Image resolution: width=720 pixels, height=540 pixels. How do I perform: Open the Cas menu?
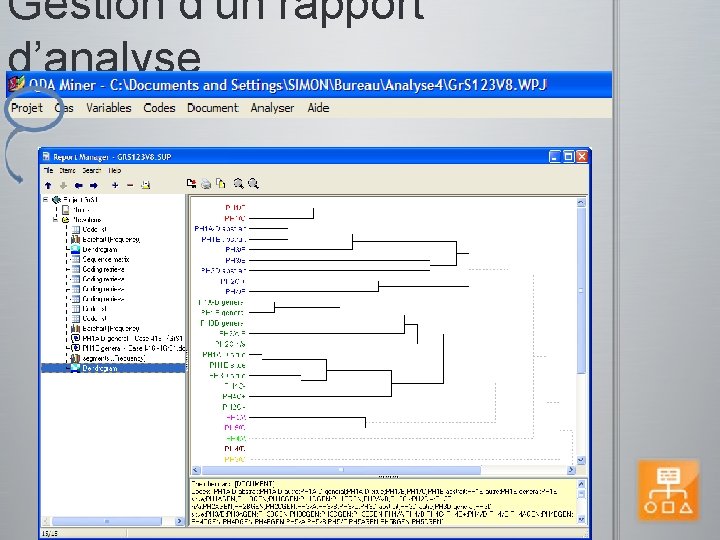click(64, 108)
